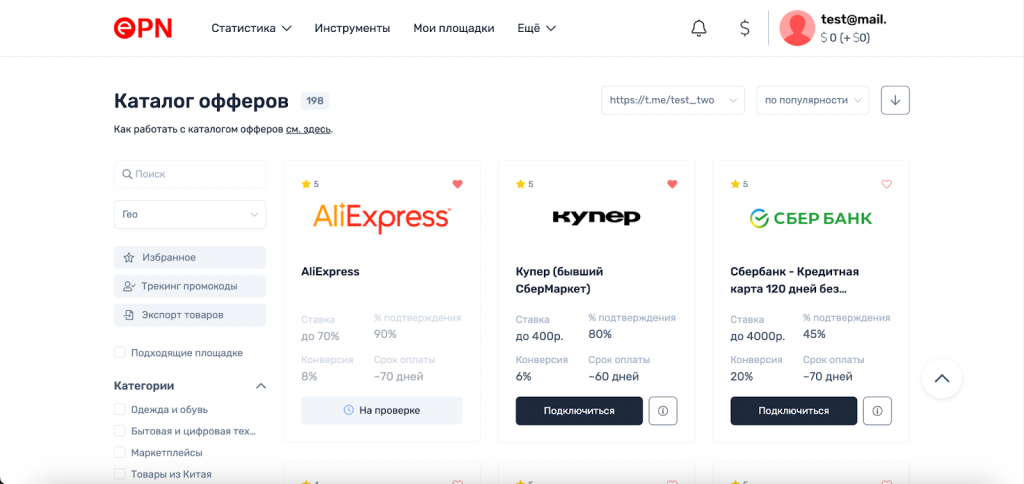
Task: Click the ePN logo
Action: [x=142, y=28]
